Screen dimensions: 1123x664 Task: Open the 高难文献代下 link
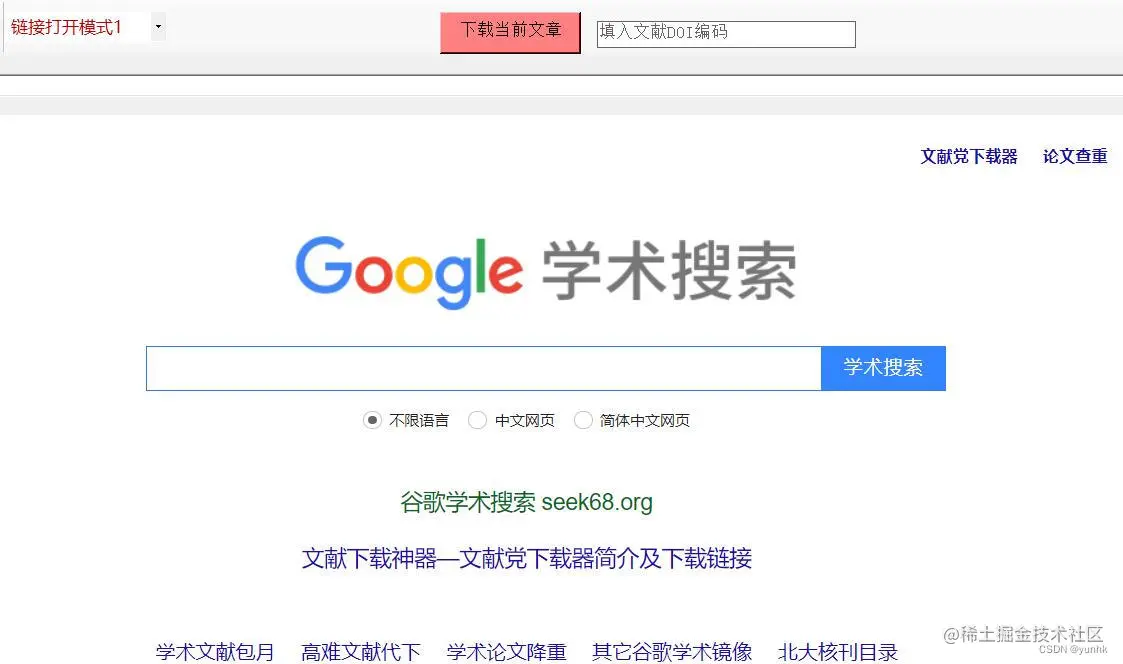360,652
